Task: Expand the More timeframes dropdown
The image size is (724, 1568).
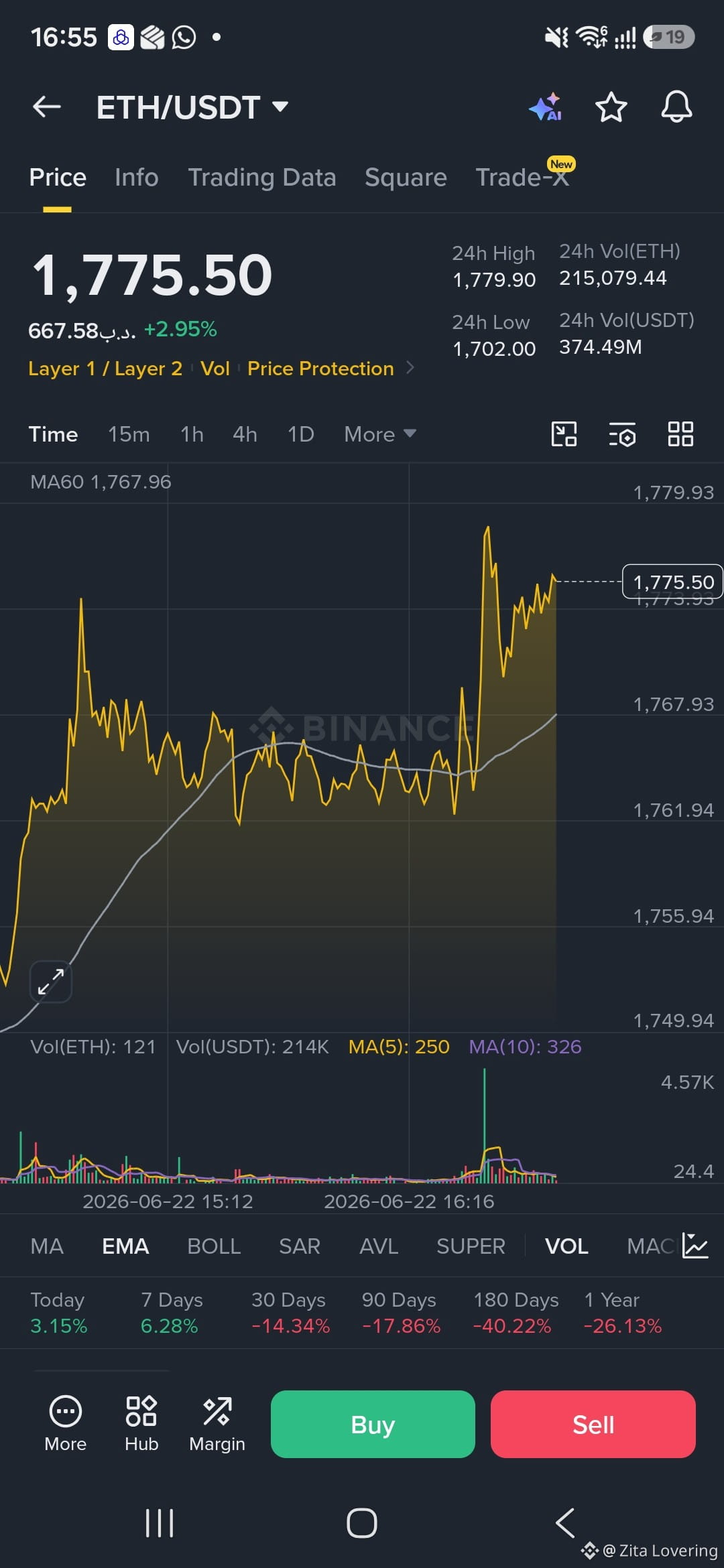Action: (380, 434)
